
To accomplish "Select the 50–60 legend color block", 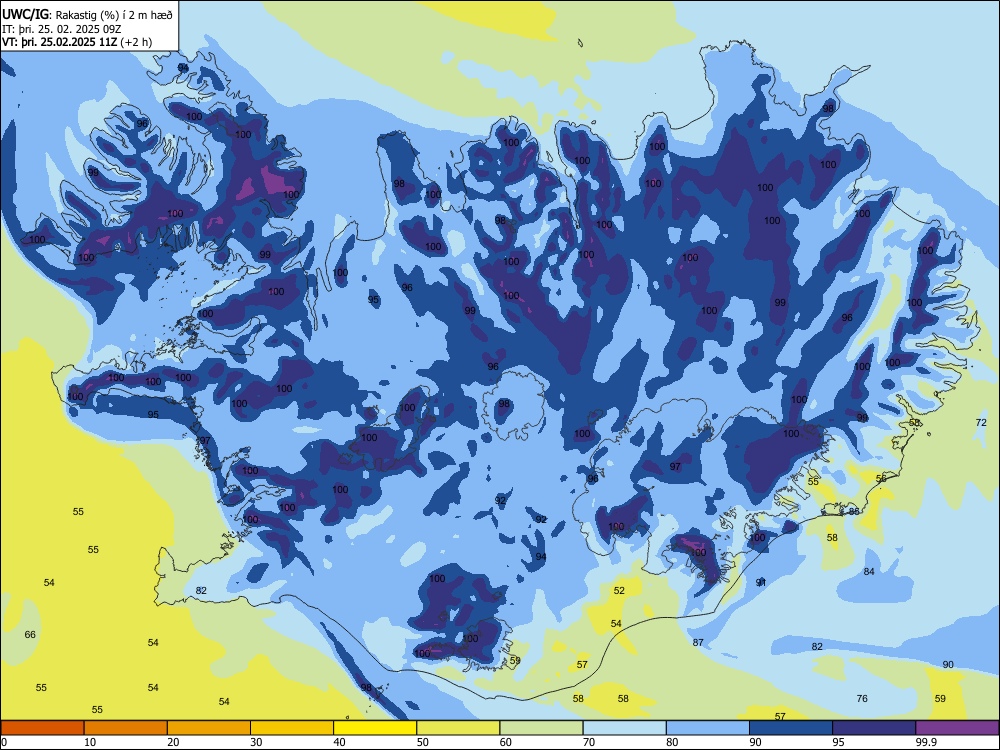I will pos(458,728).
